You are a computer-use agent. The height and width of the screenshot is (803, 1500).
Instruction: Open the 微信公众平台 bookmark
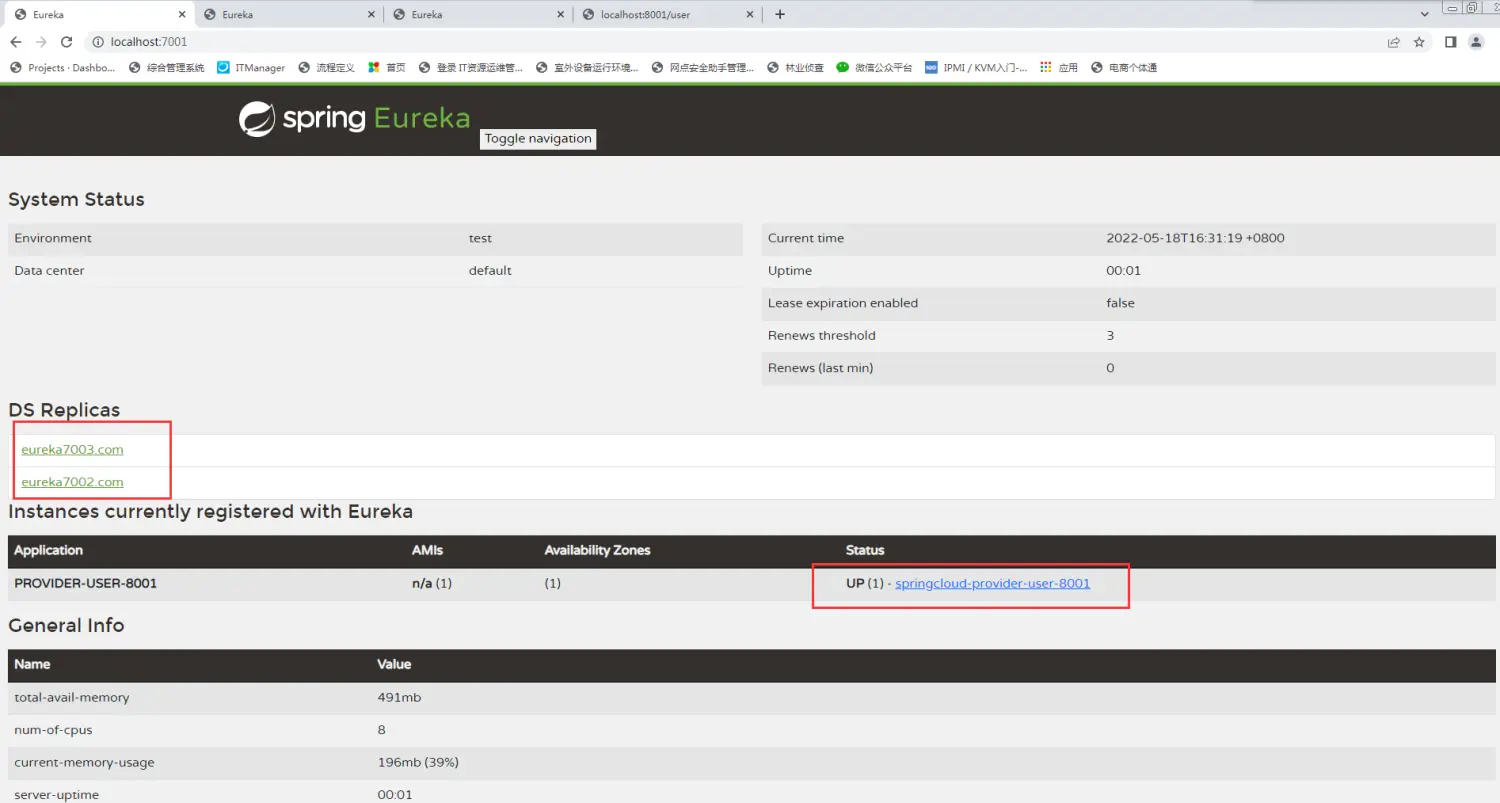click(x=875, y=68)
